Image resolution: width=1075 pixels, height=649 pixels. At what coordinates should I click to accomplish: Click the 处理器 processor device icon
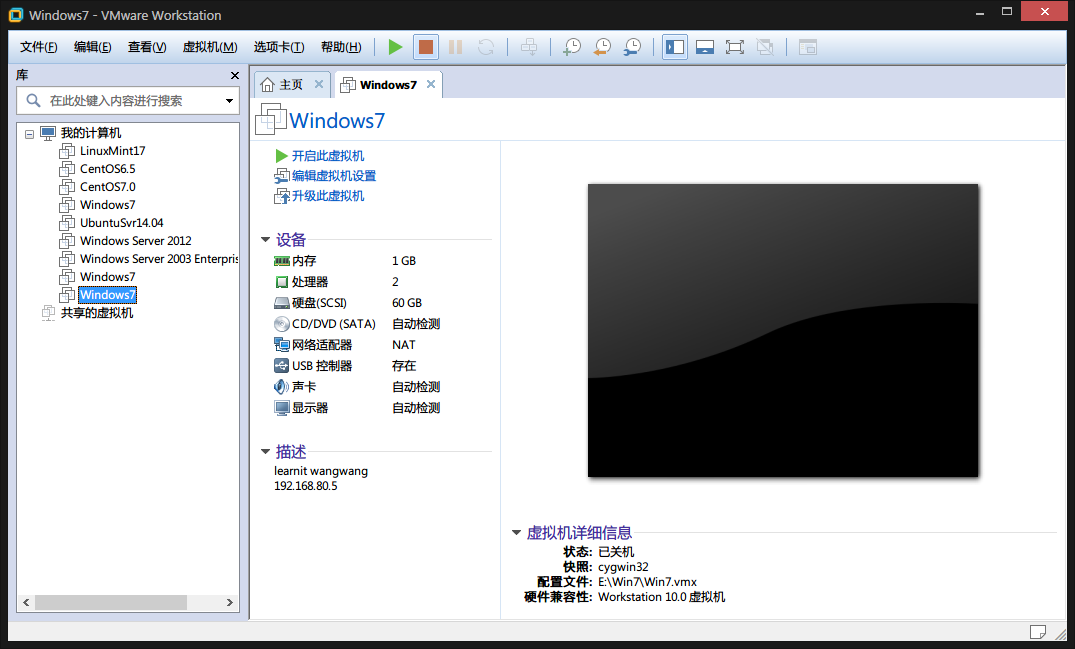[x=282, y=282]
